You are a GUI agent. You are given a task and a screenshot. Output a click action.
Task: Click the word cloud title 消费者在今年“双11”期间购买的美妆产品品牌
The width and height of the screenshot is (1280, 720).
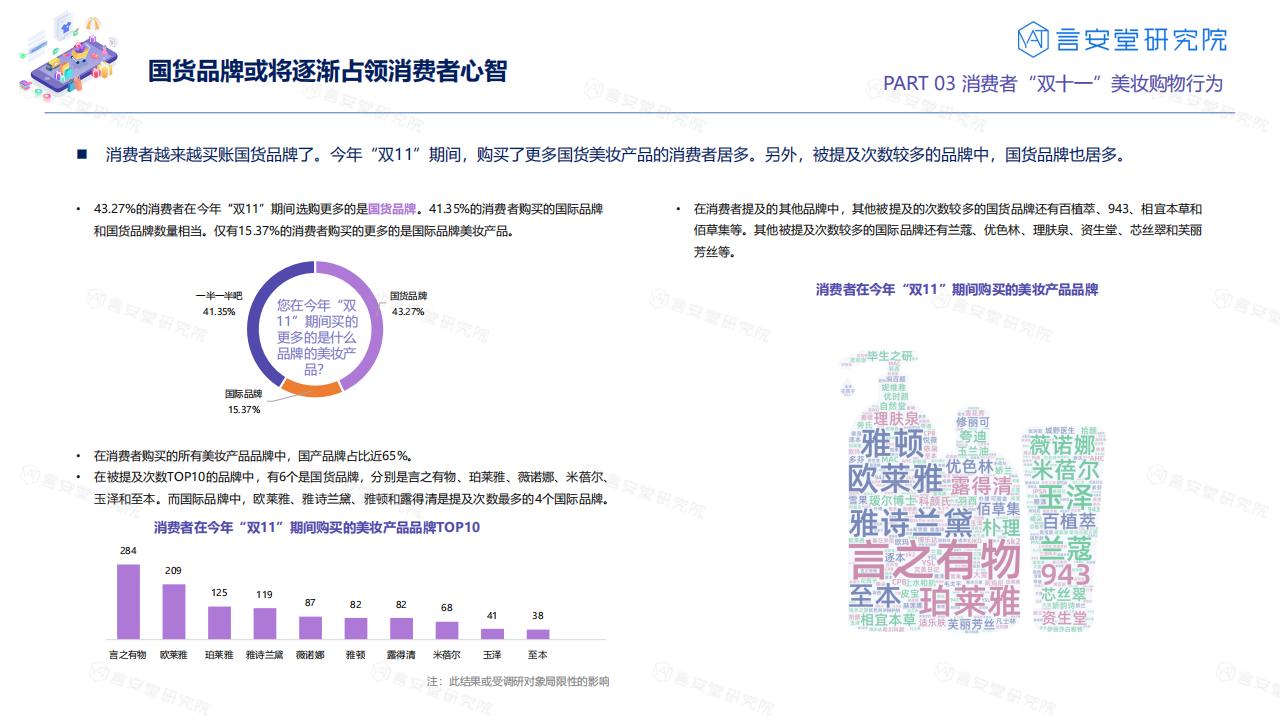pos(956,289)
